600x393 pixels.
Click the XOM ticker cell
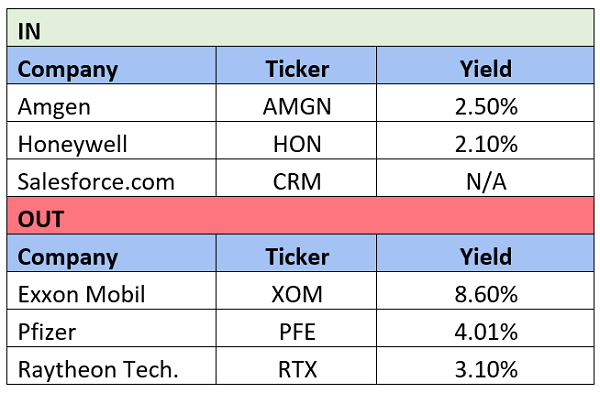coord(296,291)
